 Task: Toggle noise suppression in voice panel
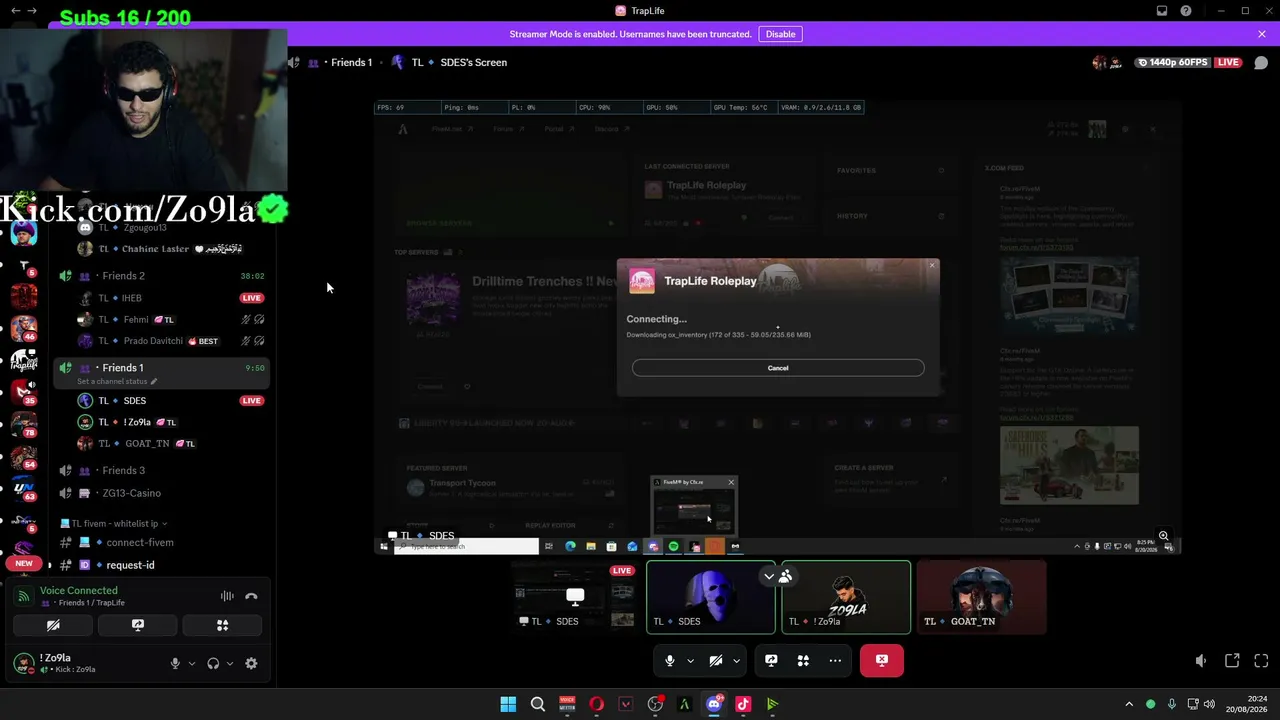[x=227, y=596]
